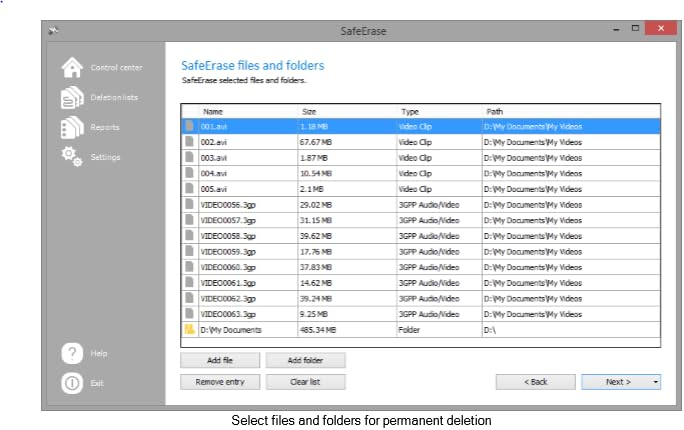Click the 10.54 MB size cell
Image resolution: width=684 pixels, height=430 pixels.
316,174
